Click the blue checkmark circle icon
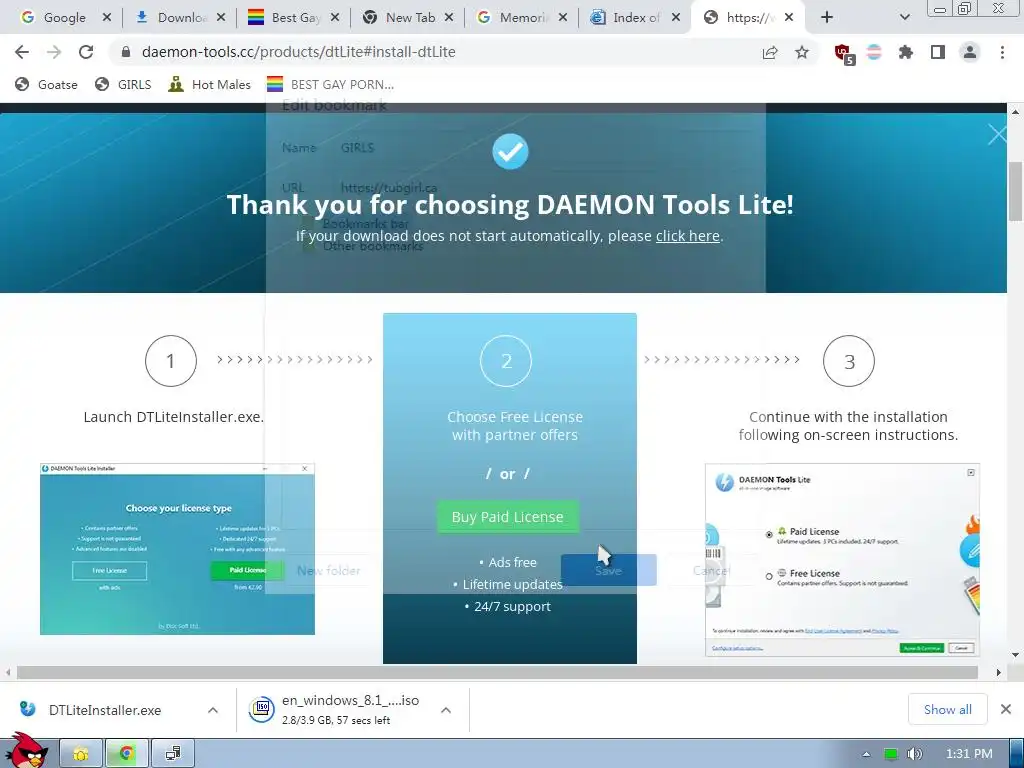This screenshot has width=1024, height=768. point(510,152)
